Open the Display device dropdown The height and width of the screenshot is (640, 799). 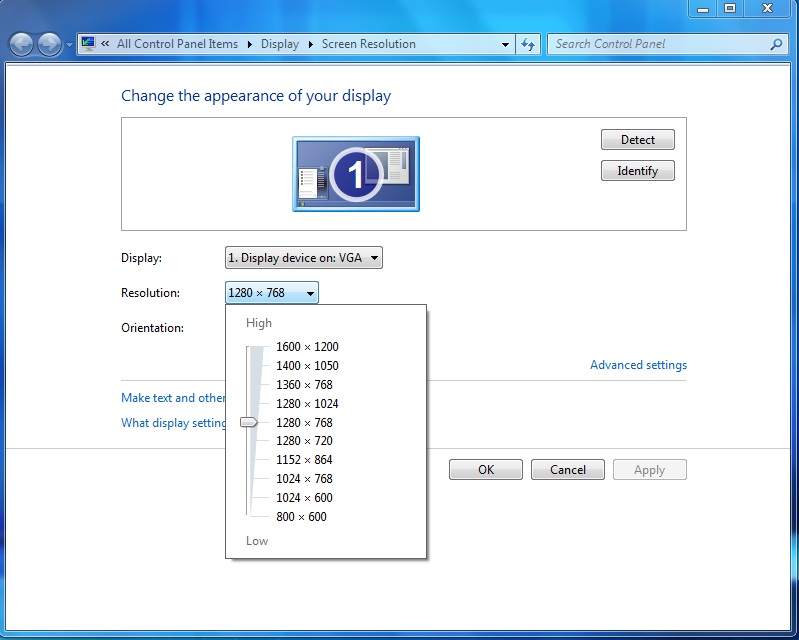(303, 258)
